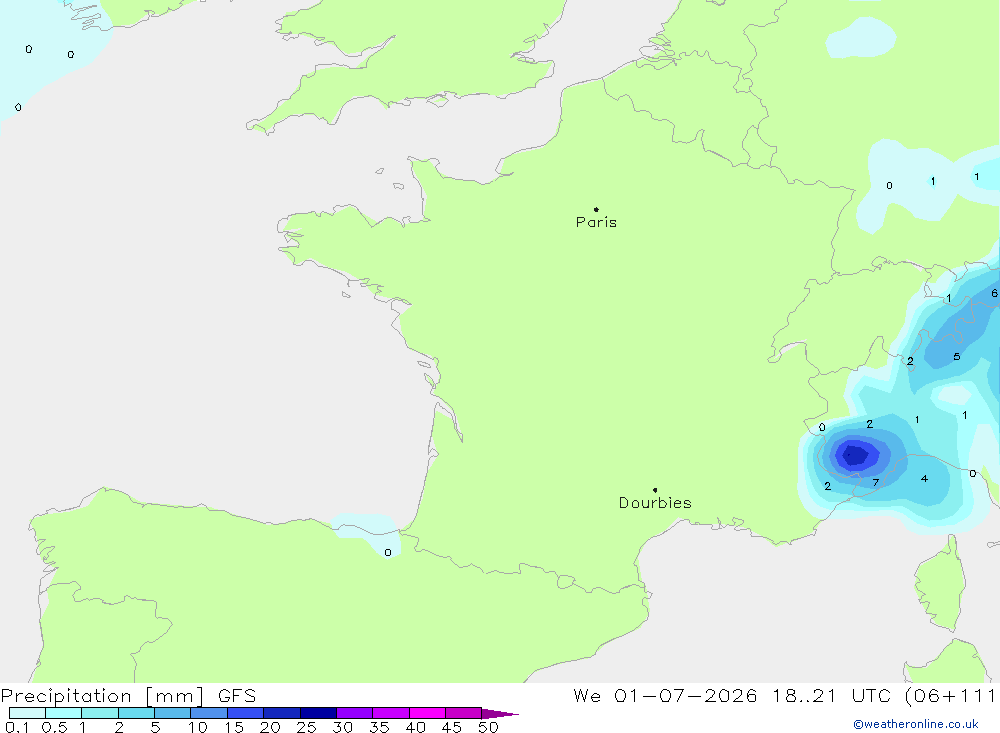Click the legend value 0.1
The height and width of the screenshot is (733, 1000).
(17, 727)
